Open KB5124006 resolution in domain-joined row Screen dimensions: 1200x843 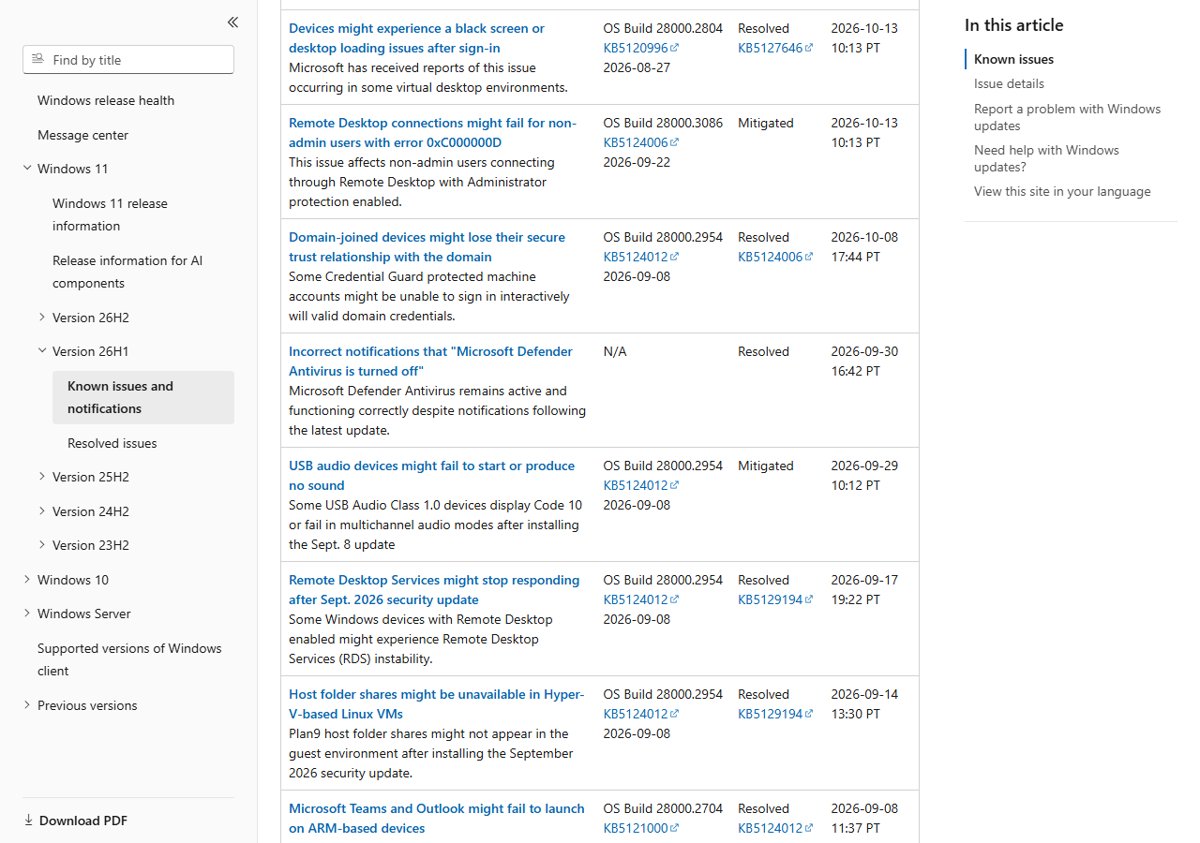point(775,257)
